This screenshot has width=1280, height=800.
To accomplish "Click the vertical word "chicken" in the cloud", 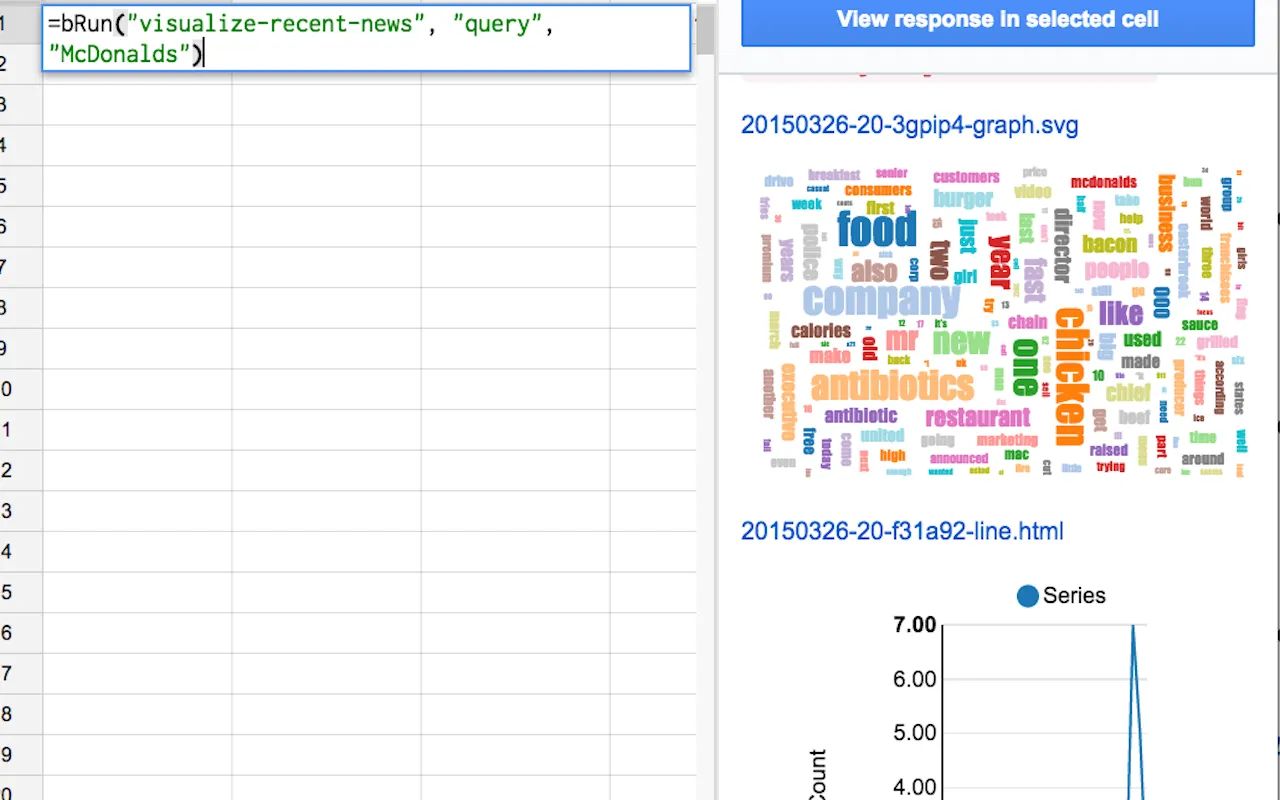I will (x=1070, y=377).
